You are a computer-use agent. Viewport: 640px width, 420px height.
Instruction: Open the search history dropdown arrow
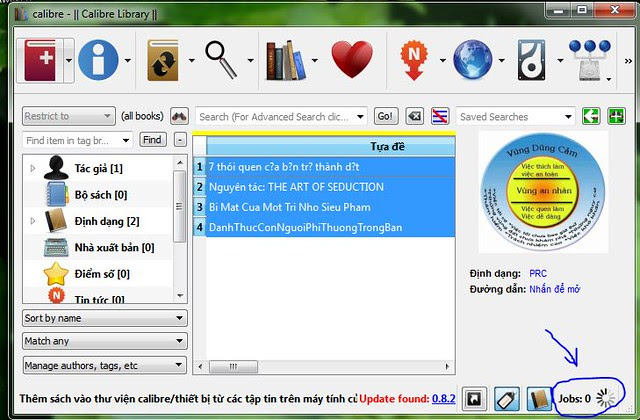(x=360, y=117)
